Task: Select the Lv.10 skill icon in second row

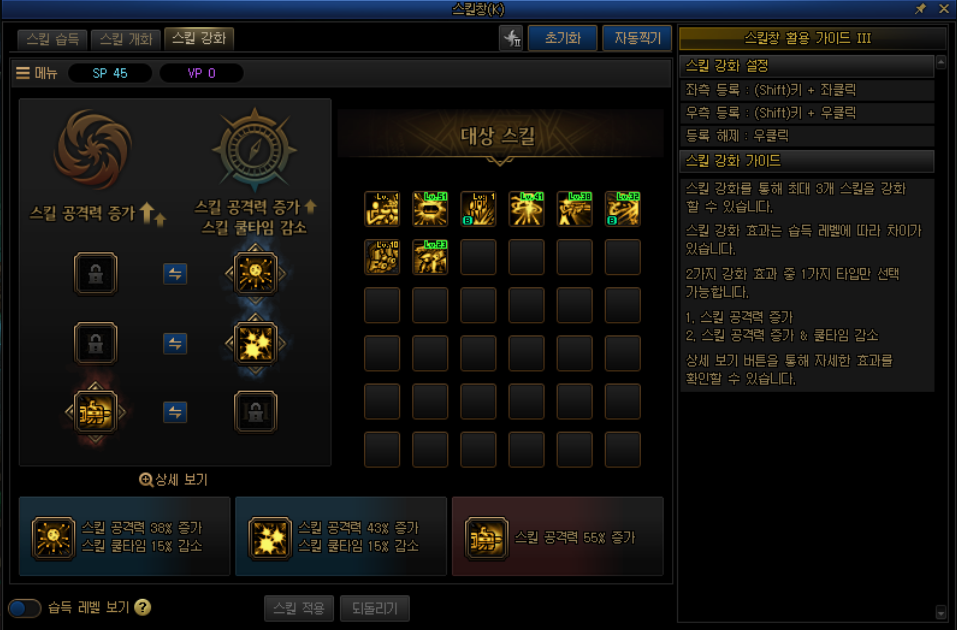Action: [382, 257]
